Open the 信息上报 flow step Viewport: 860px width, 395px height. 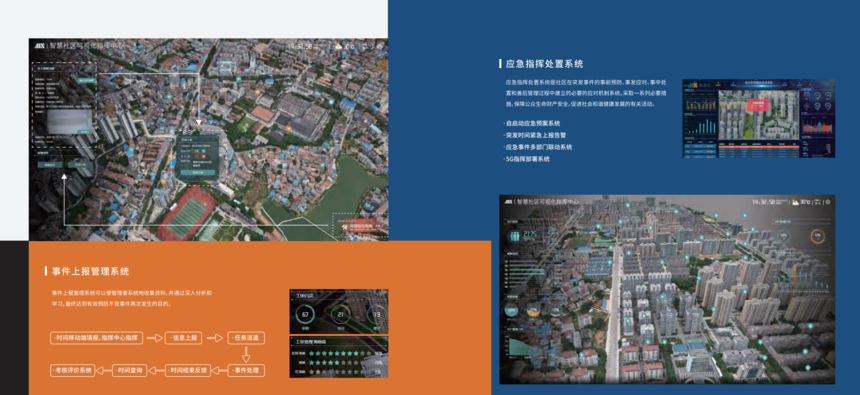pyautogui.click(x=184, y=338)
